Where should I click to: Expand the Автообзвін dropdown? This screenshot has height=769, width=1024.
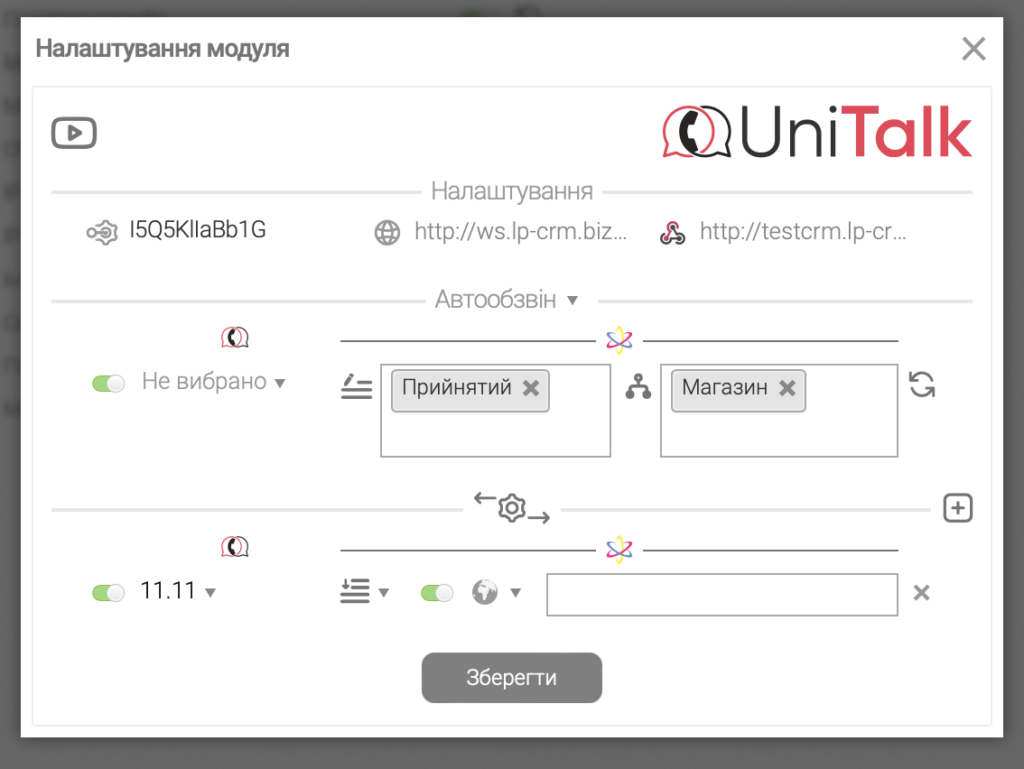pos(572,300)
